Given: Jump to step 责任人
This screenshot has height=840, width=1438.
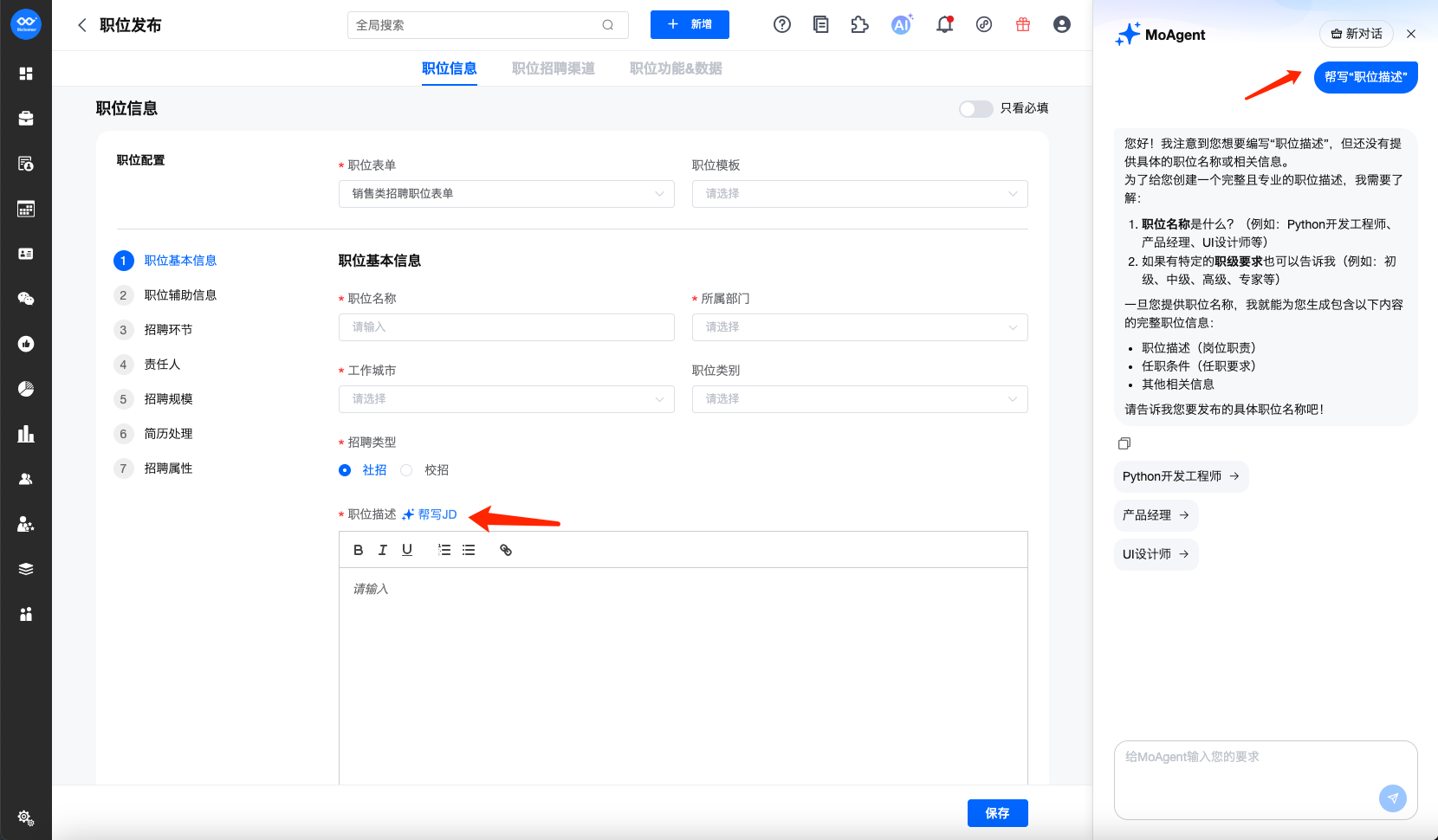Looking at the screenshot, I should (147, 365).
